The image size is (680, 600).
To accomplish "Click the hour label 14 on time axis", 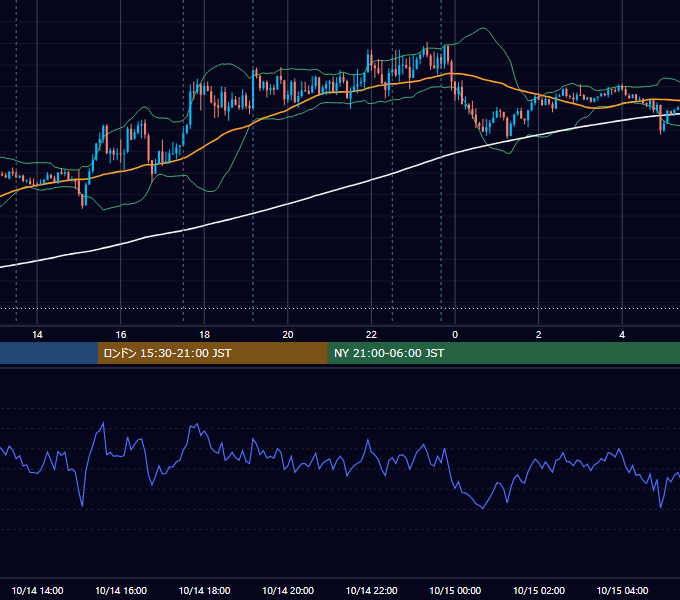I will [x=37, y=335].
